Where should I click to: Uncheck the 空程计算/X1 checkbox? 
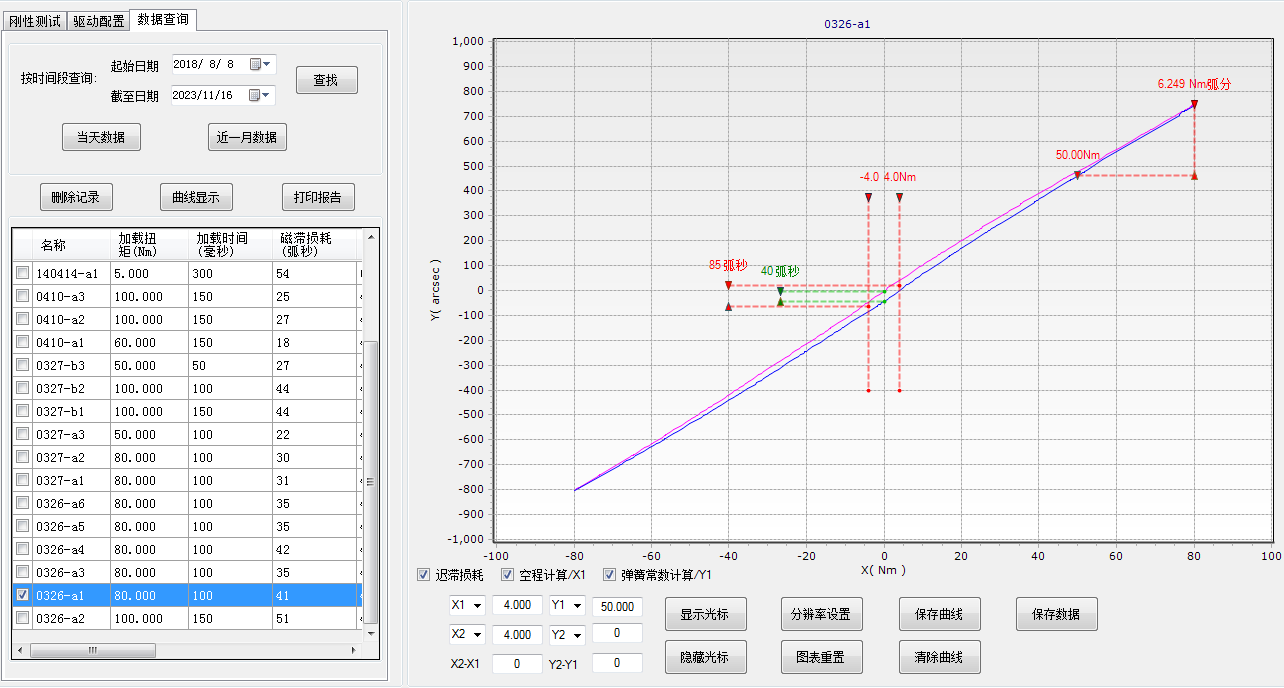pos(508,575)
